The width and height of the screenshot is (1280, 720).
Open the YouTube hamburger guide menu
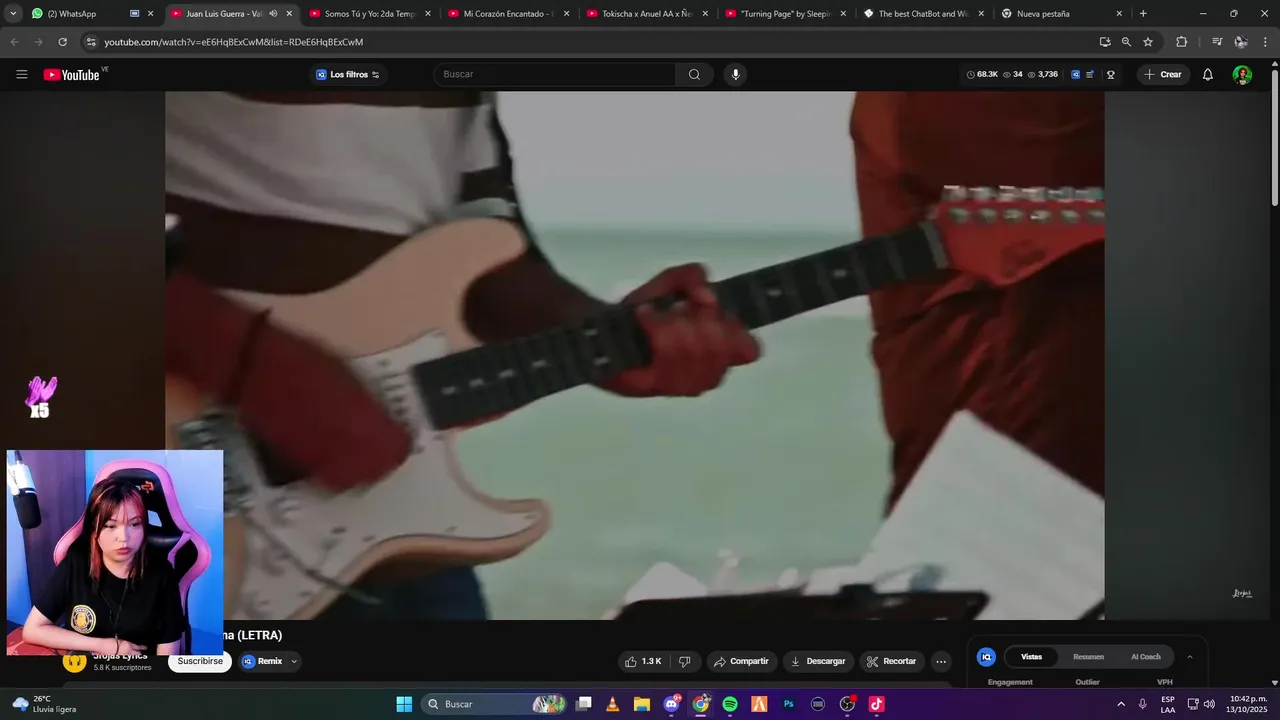pos(22,75)
